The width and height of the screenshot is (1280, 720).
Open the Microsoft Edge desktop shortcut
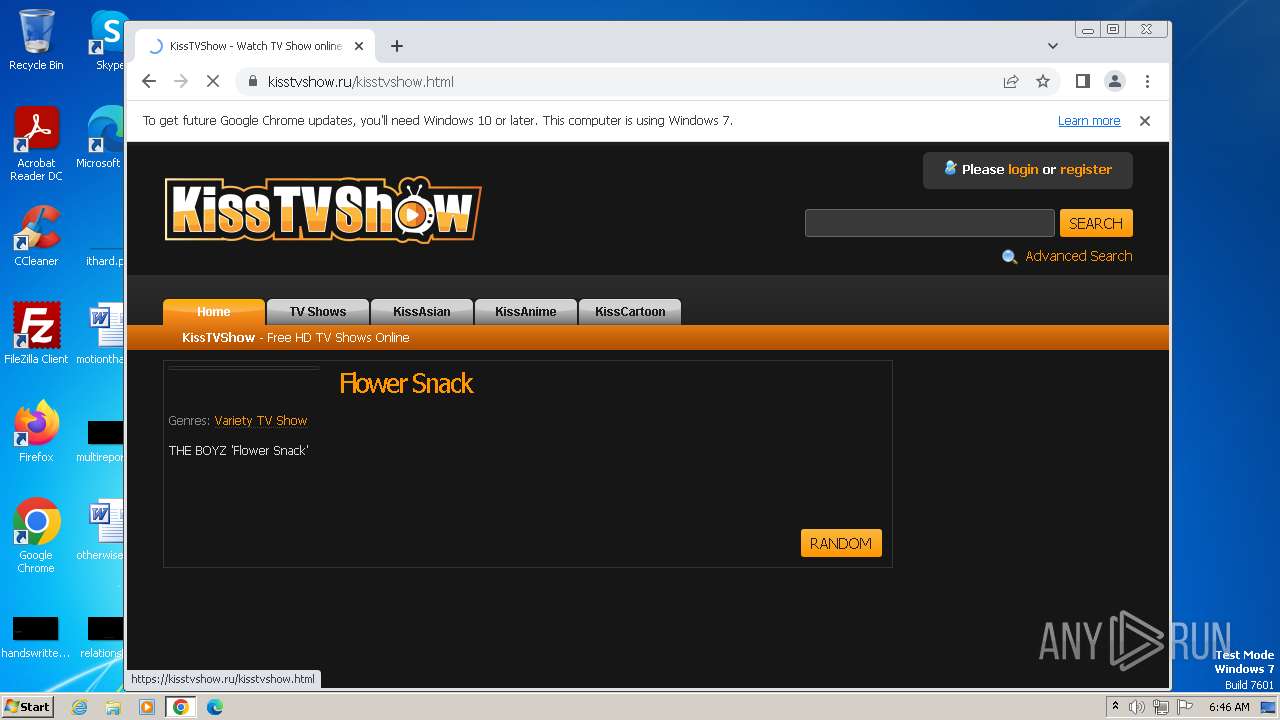tap(100, 138)
